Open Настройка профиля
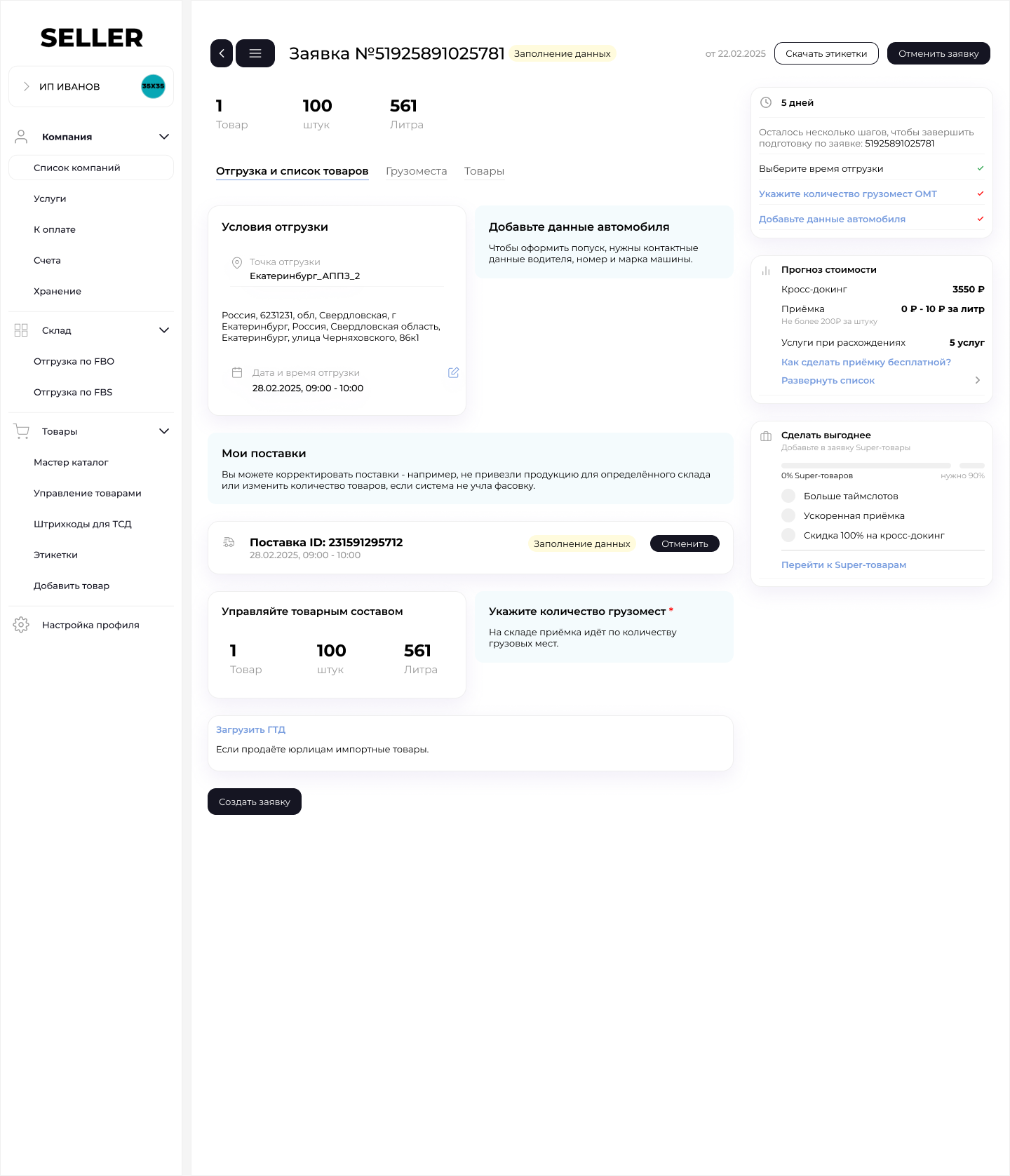 (x=90, y=625)
